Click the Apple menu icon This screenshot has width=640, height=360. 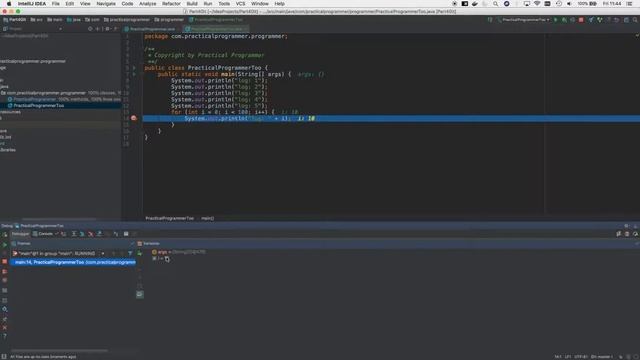pos(9,4)
